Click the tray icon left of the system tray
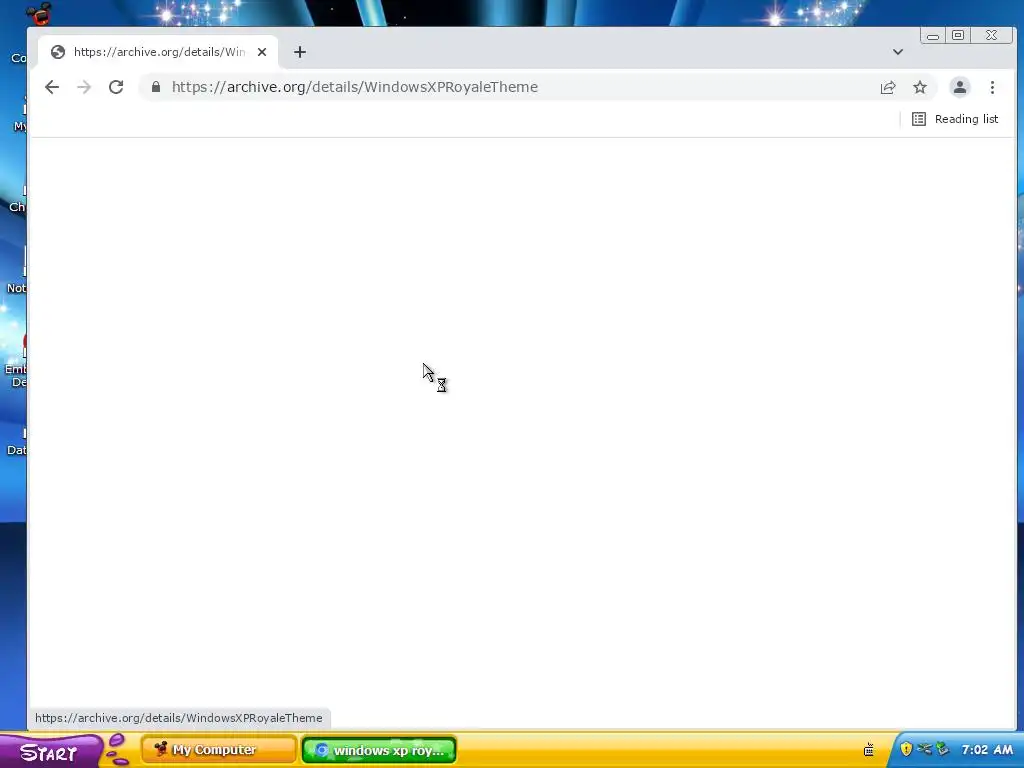Viewport: 1024px width, 768px height. point(869,750)
